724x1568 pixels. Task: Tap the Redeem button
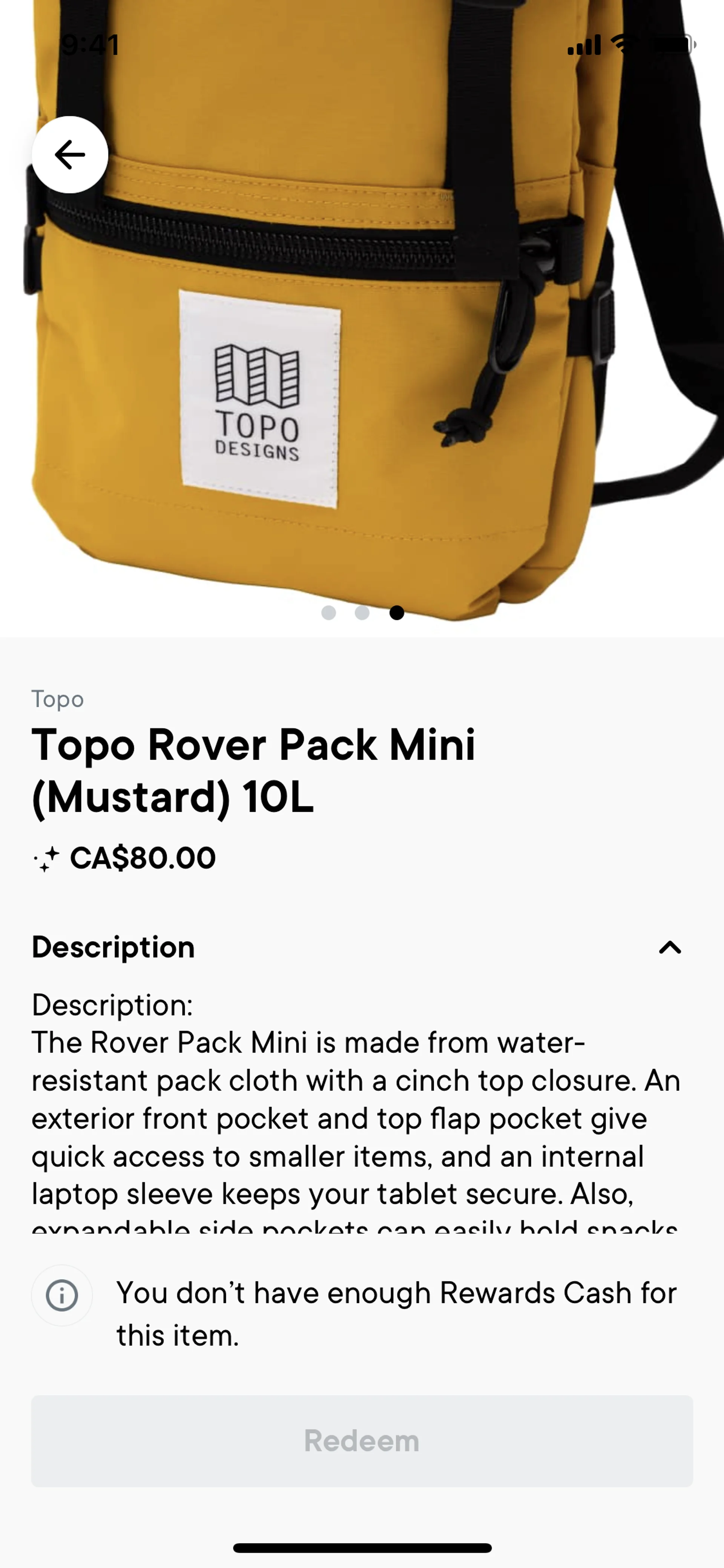(x=362, y=1441)
